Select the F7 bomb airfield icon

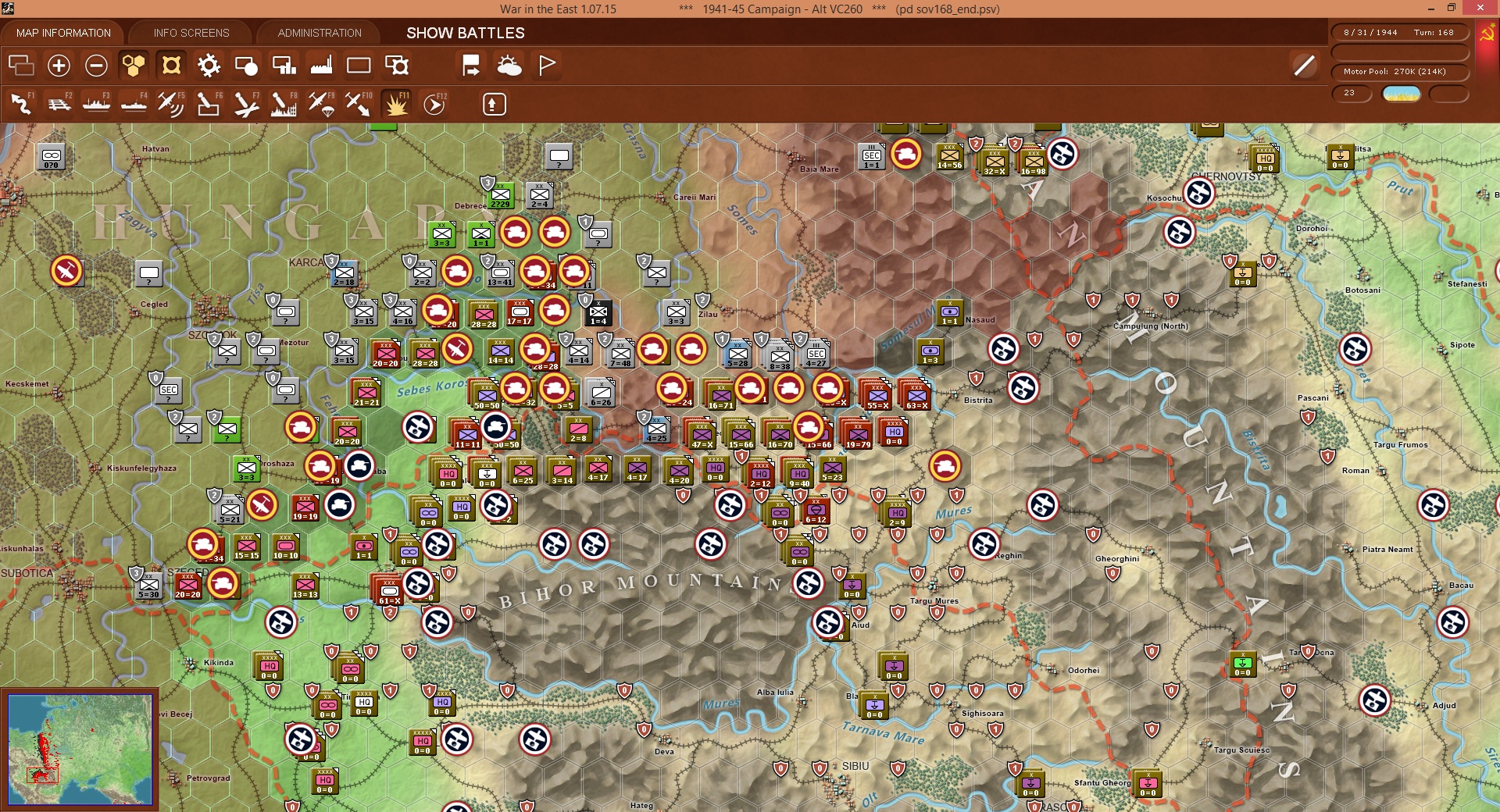tap(246, 104)
